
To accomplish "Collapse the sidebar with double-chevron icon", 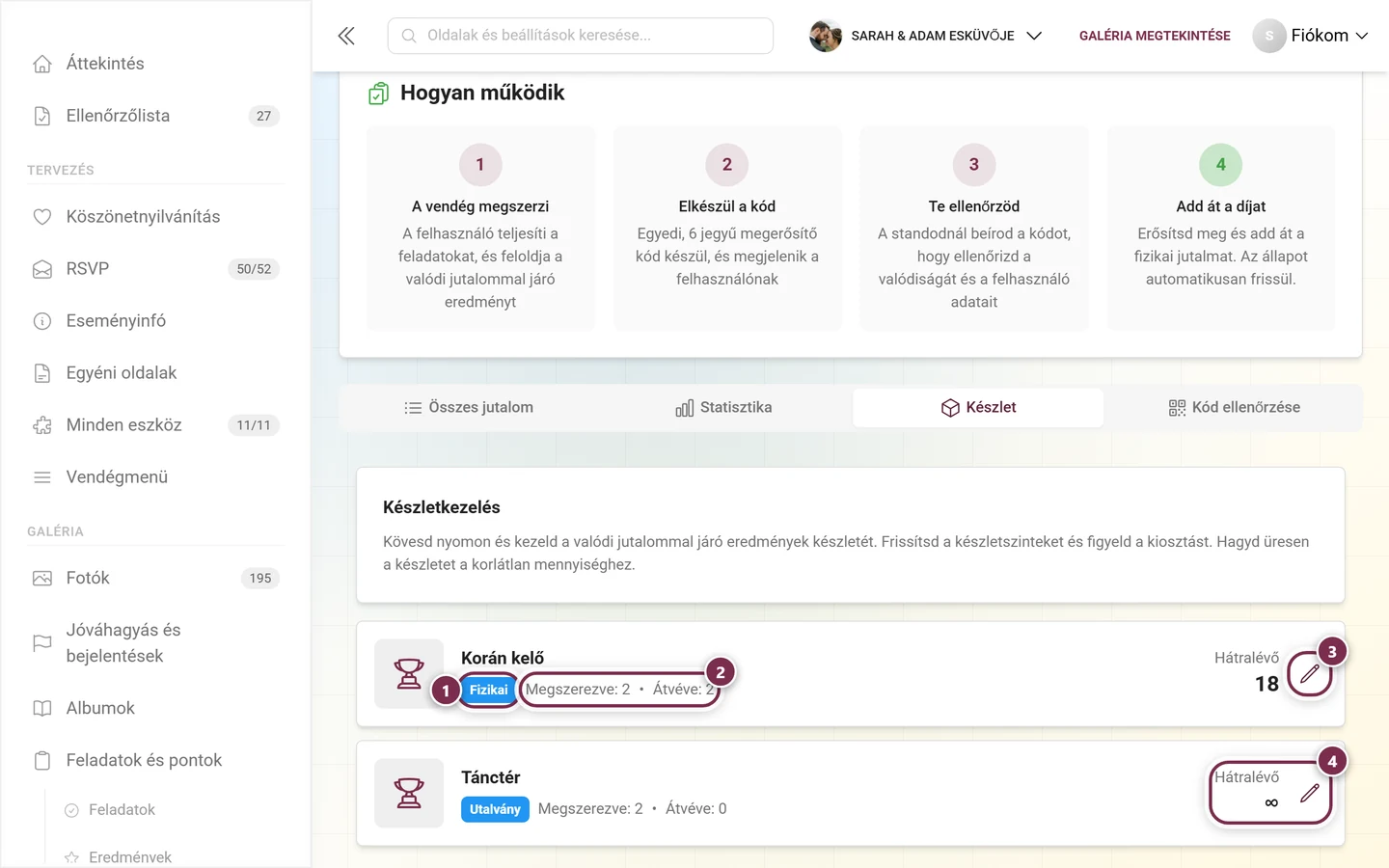I will coord(346,36).
